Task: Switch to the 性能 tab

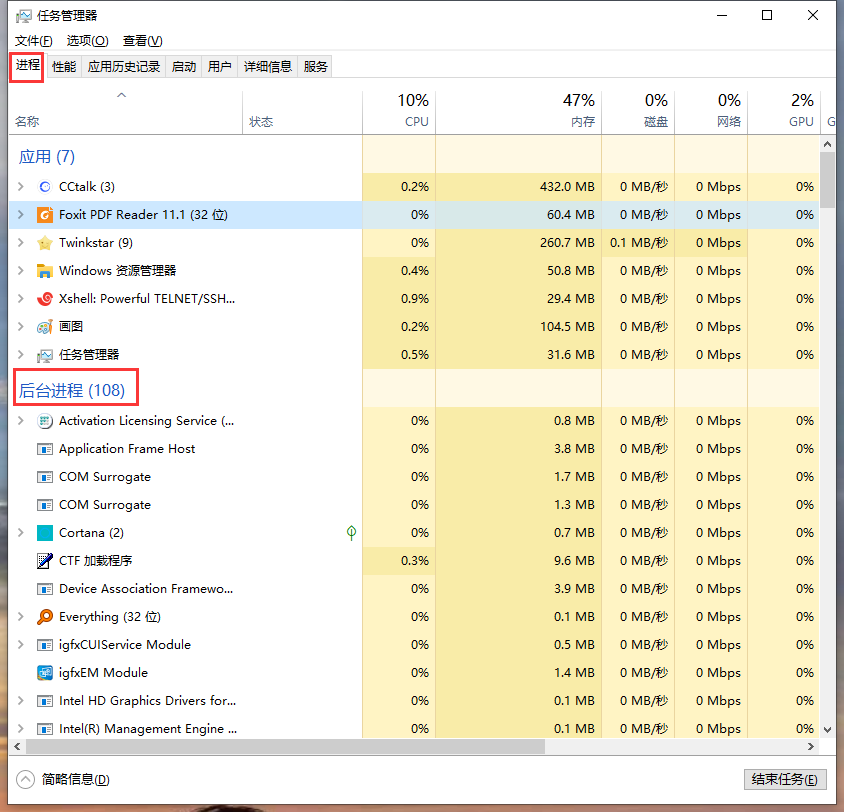Action: pos(63,66)
